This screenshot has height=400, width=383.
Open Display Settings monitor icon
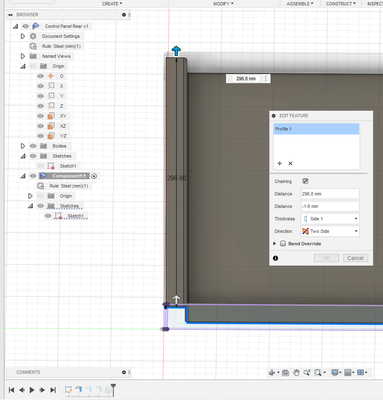point(336,373)
